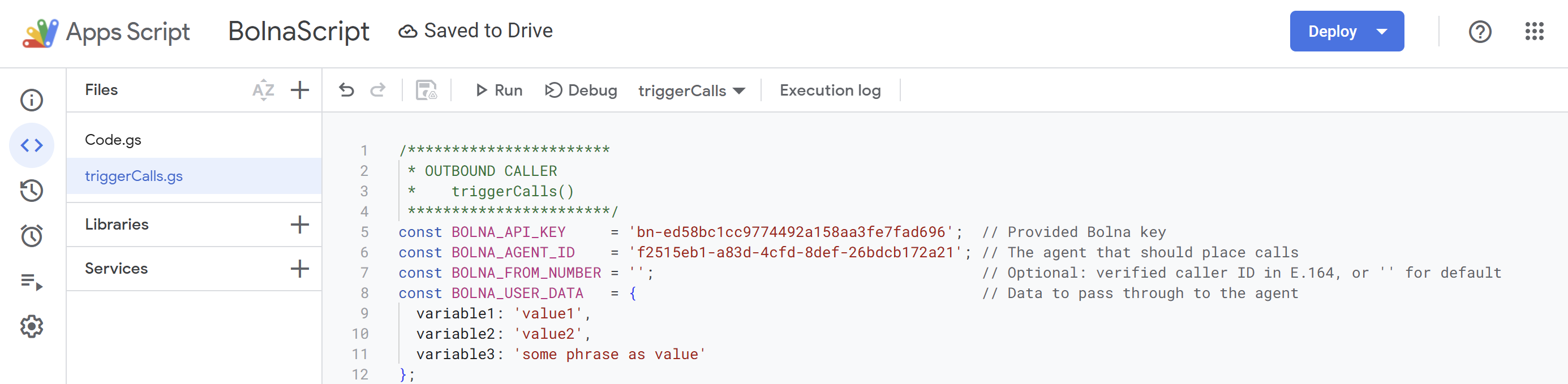Expand the Deploy dropdown arrow

(x=1382, y=31)
